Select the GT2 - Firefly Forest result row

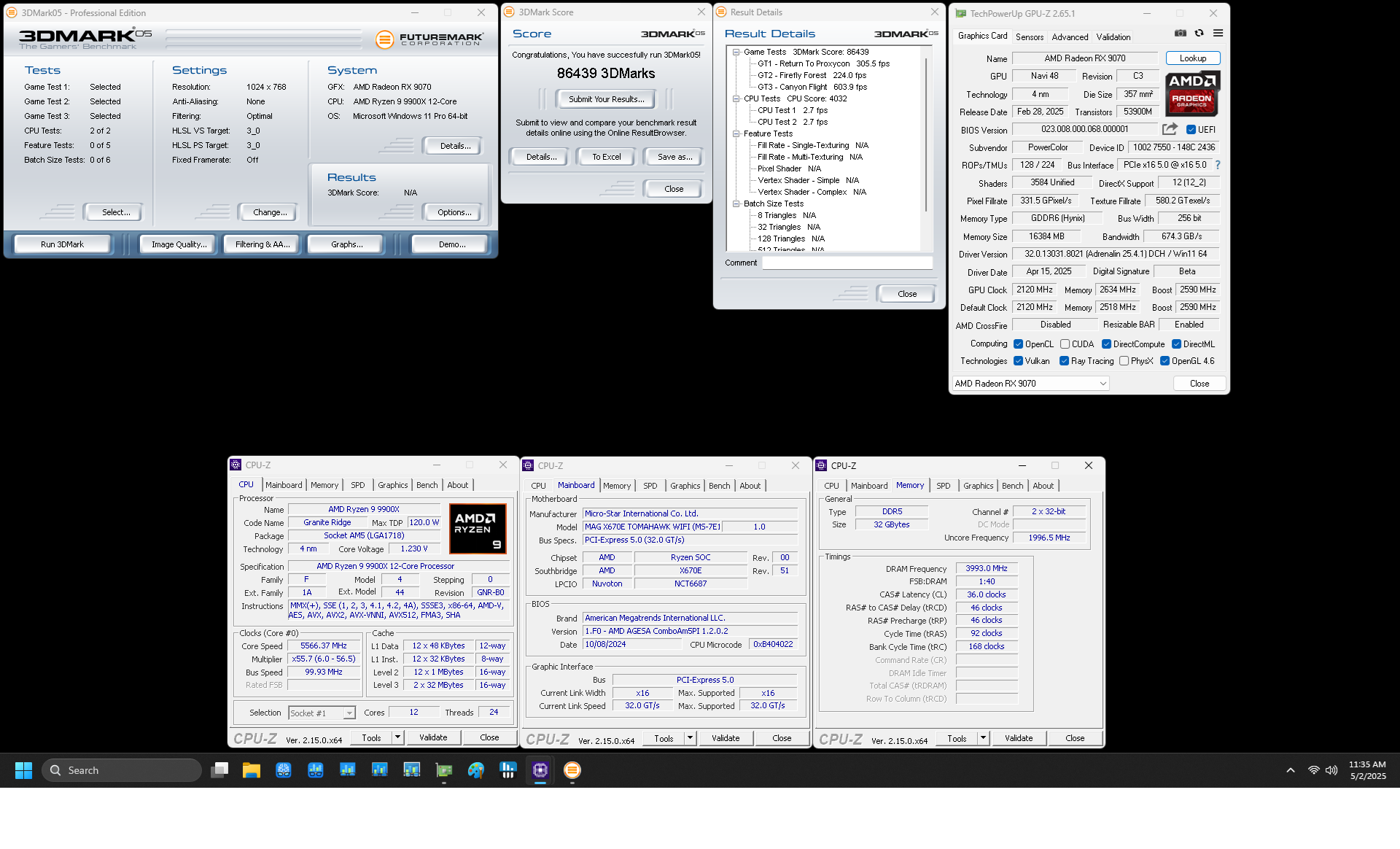tap(812, 75)
